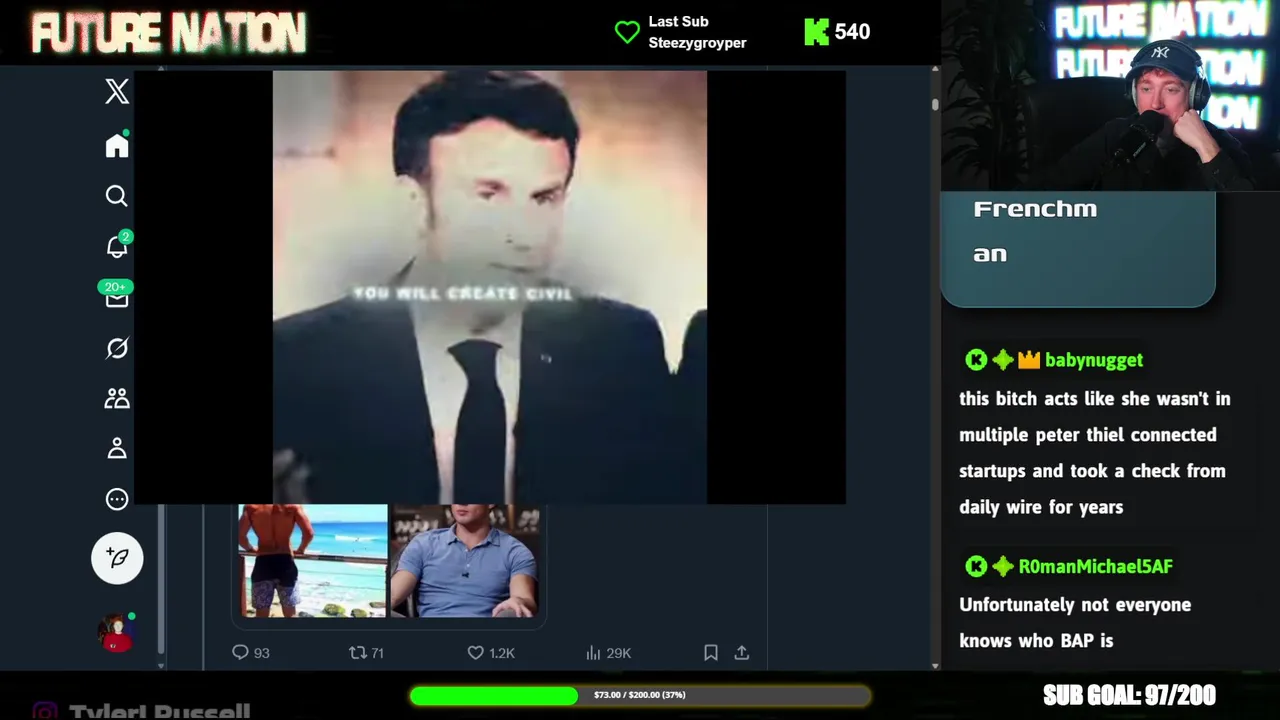Viewport: 1280px width, 720px height.
Task: Click the Frenchman chat bubble
Action: click(x=1078, y=248)
